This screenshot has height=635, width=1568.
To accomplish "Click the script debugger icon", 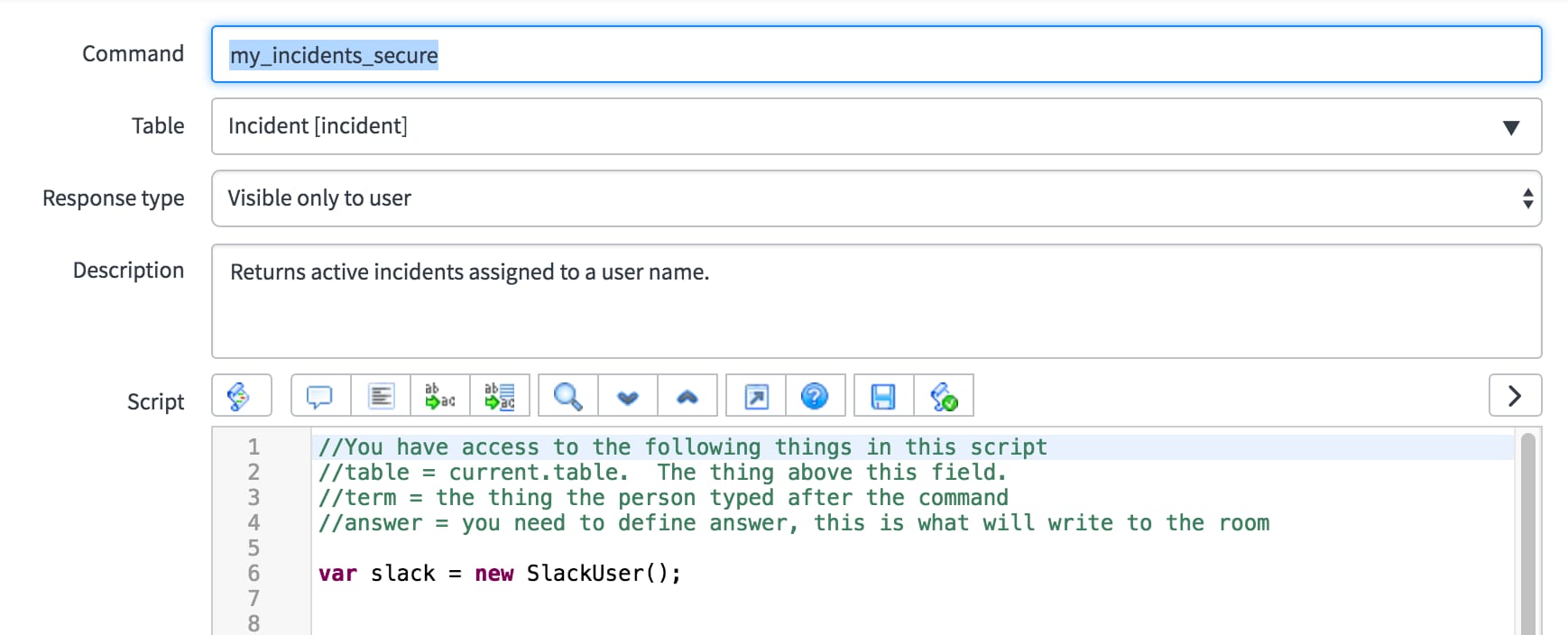I will (944, 396).
